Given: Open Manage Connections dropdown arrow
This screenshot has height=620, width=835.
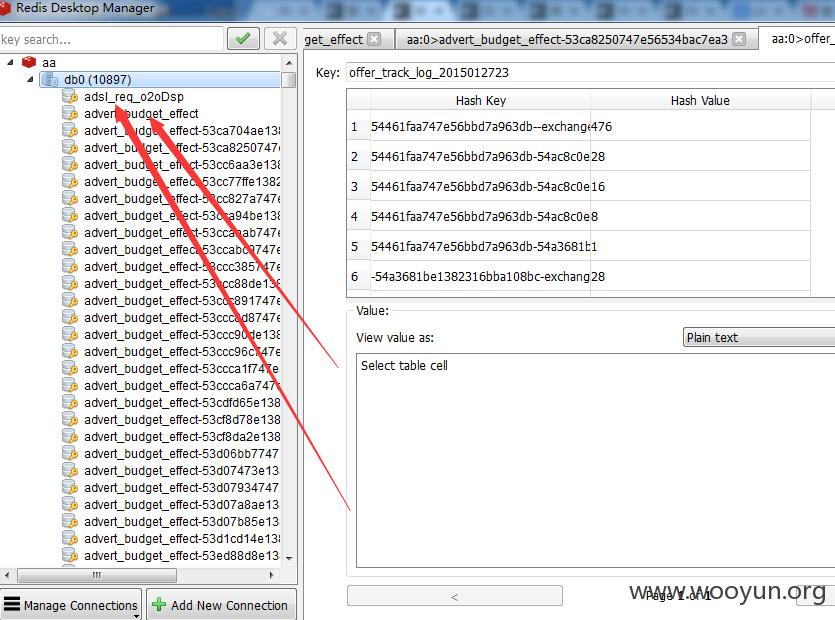Looking at the screenshot, I should (137, 616).
